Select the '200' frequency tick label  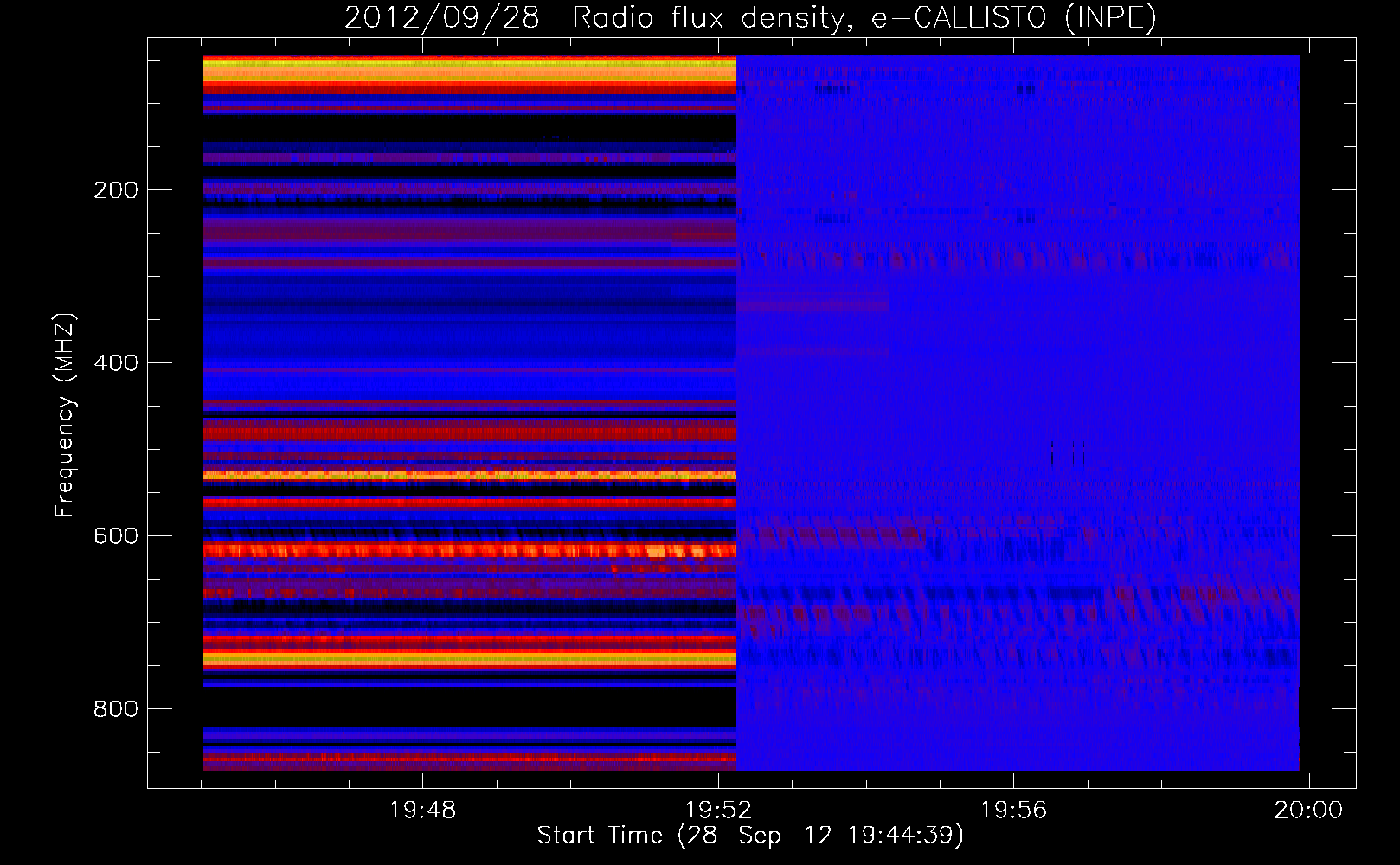coord(116,190)
